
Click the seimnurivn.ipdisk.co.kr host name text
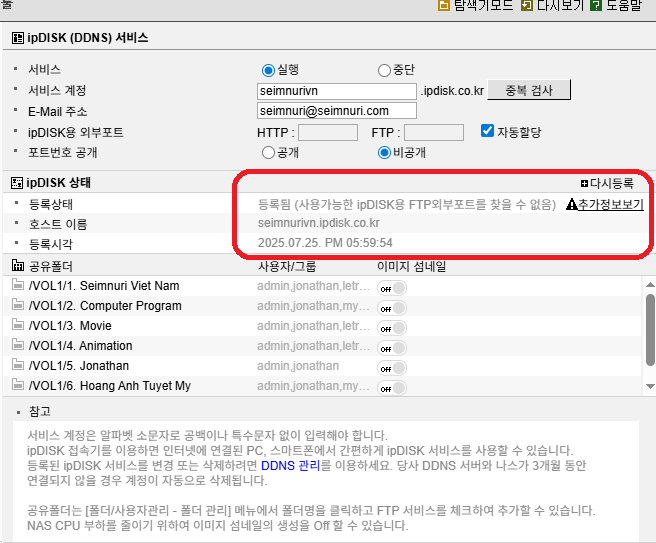coord(319,223)
